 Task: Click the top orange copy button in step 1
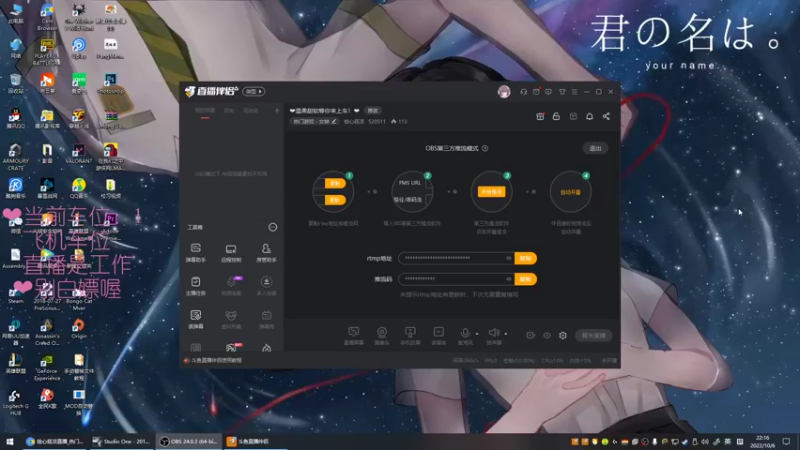pos(335,183)
